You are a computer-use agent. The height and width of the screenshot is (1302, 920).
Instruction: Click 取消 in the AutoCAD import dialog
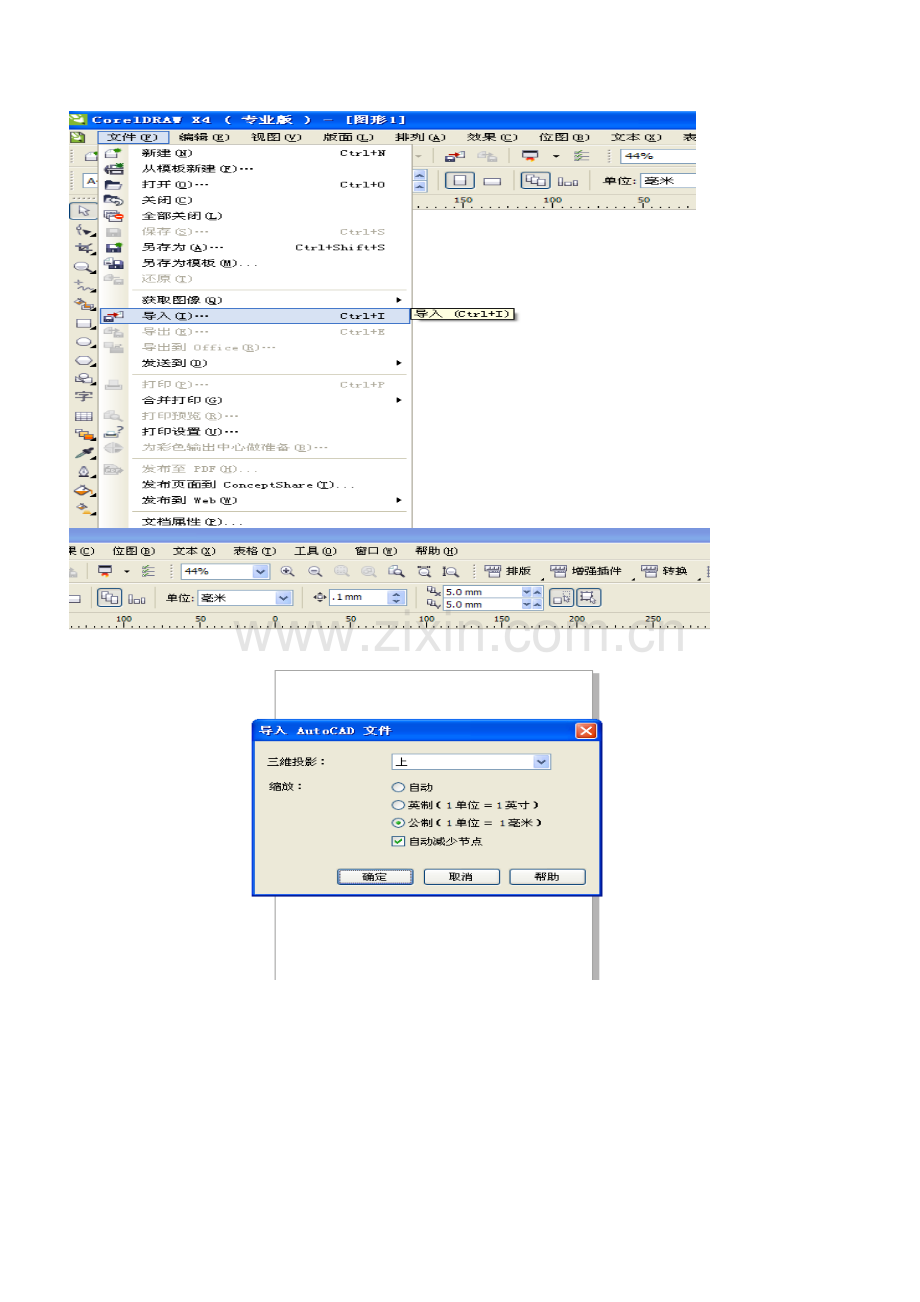461,876
